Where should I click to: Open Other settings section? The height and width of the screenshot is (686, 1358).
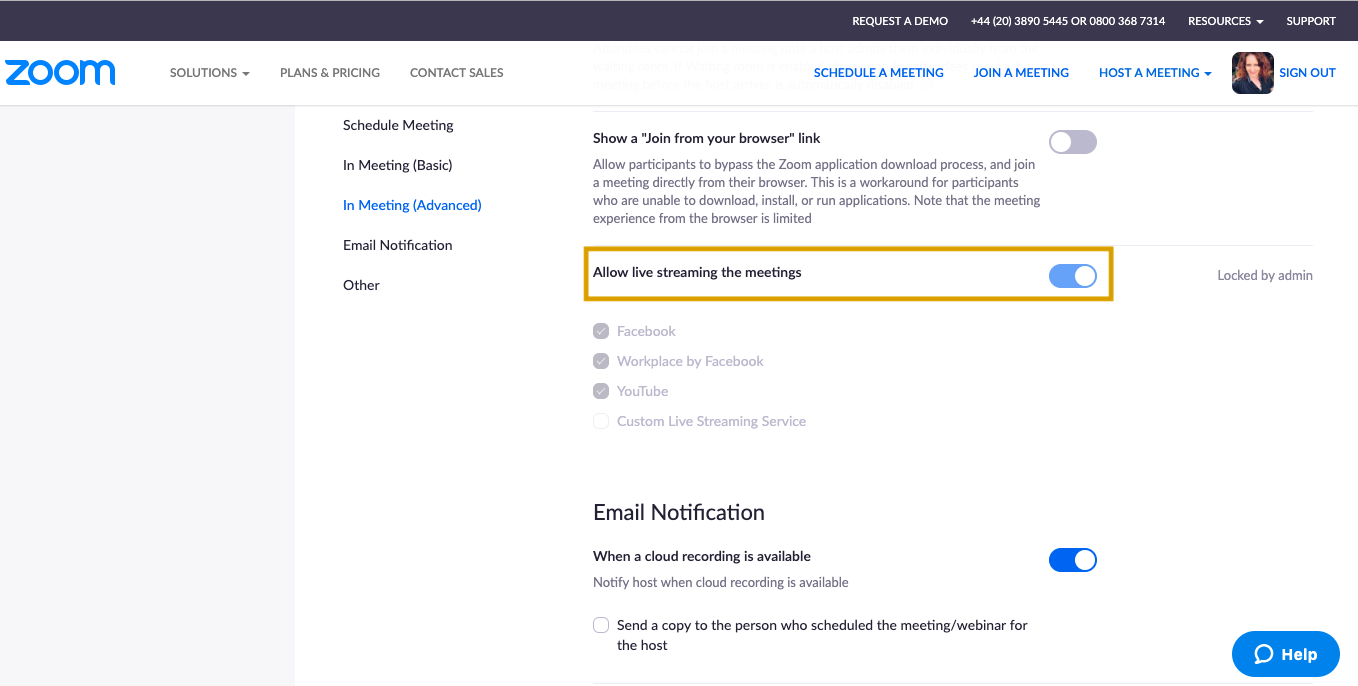coord(361,285)
